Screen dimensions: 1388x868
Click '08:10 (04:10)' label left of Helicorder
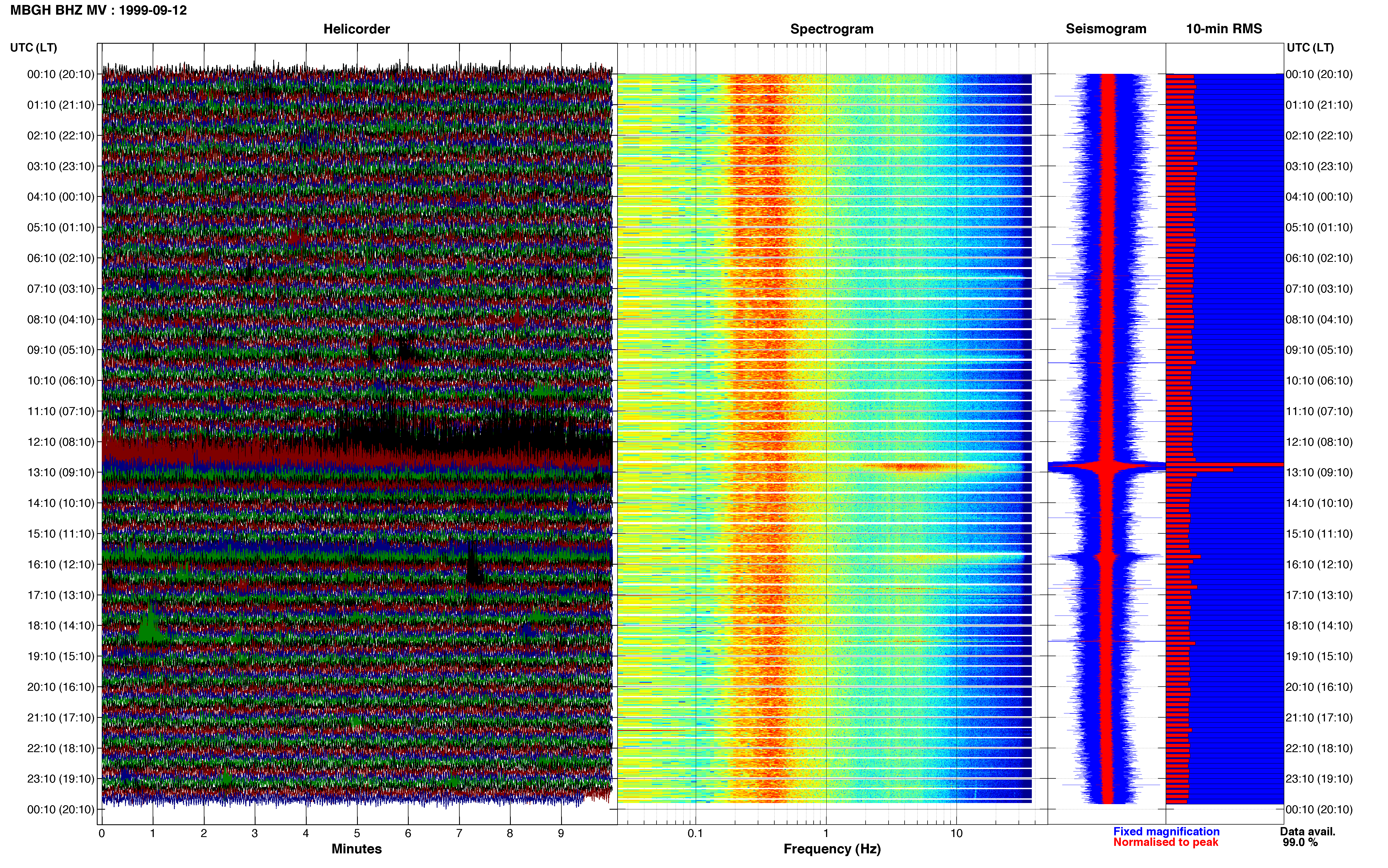click(x=61, y=319)
